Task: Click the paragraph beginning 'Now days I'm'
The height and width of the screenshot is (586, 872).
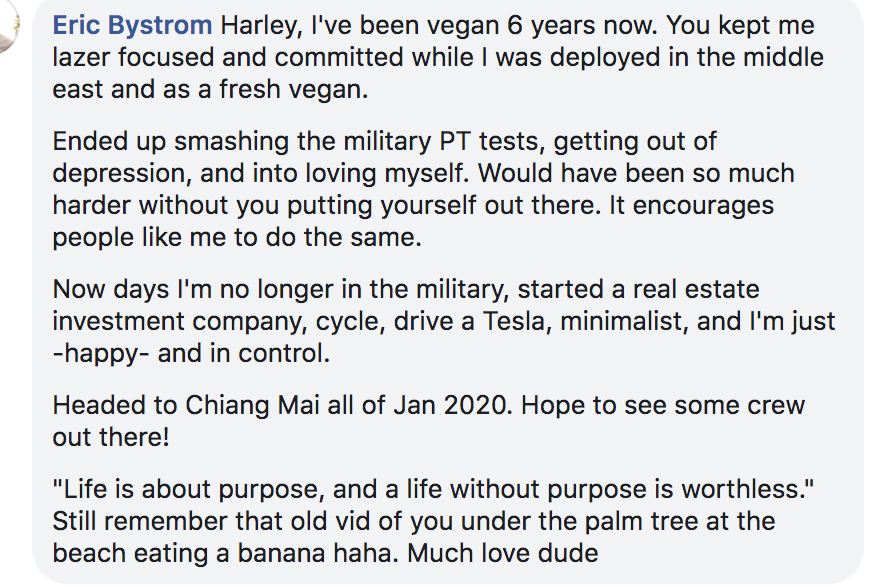Action: click(x=443, y=321)
